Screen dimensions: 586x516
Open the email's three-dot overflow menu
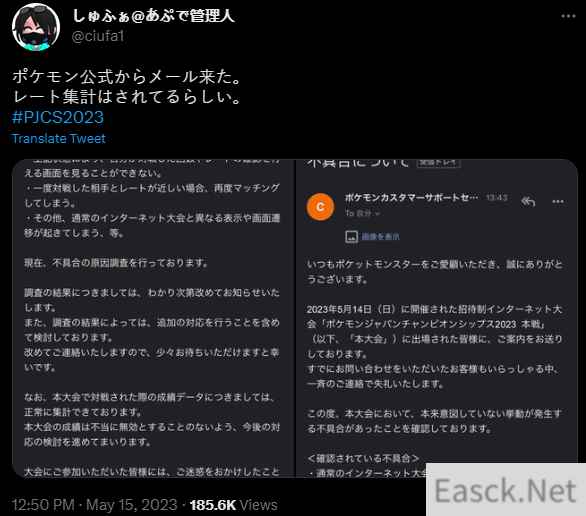click(x=558, y=202)
